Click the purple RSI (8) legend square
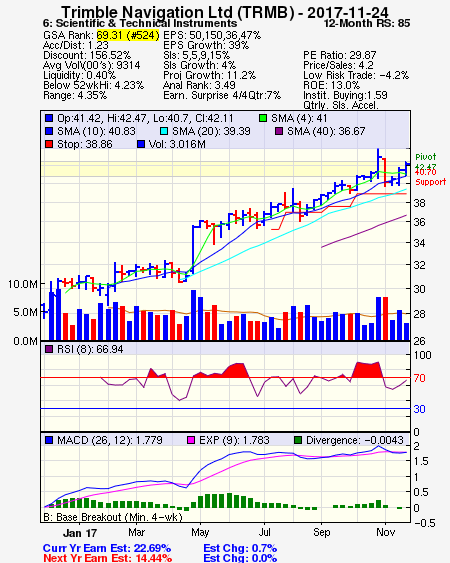Screen dimensions: 450x563 coord(49,349)
